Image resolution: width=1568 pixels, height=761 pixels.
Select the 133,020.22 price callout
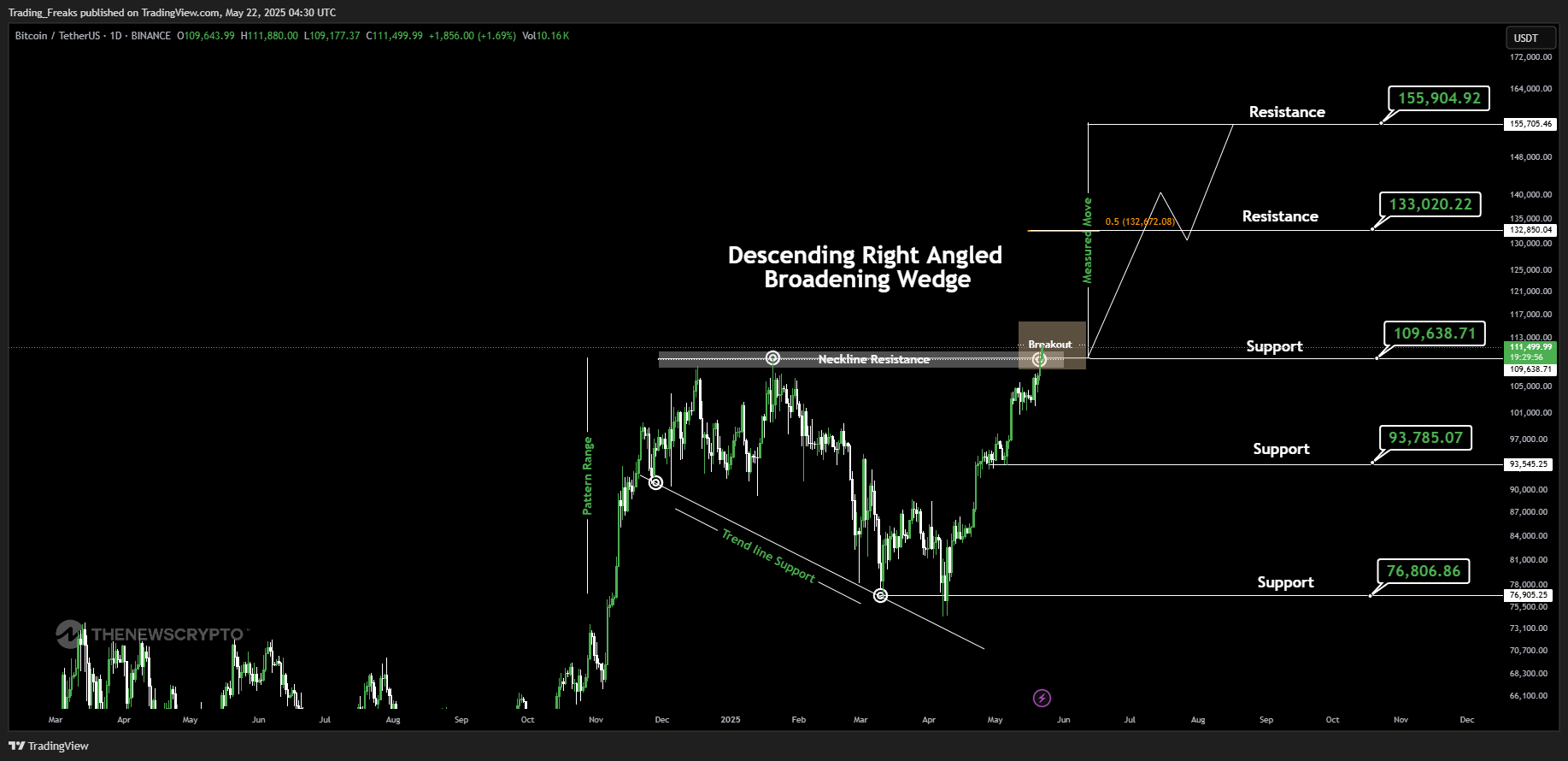point(1430,204)
